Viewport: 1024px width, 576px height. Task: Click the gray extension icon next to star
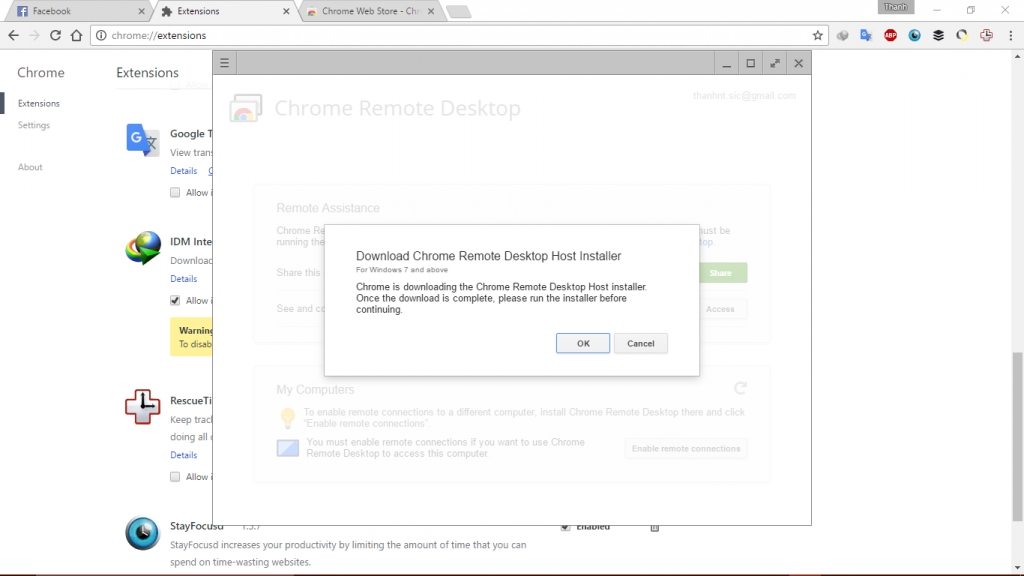coord(842,35)
